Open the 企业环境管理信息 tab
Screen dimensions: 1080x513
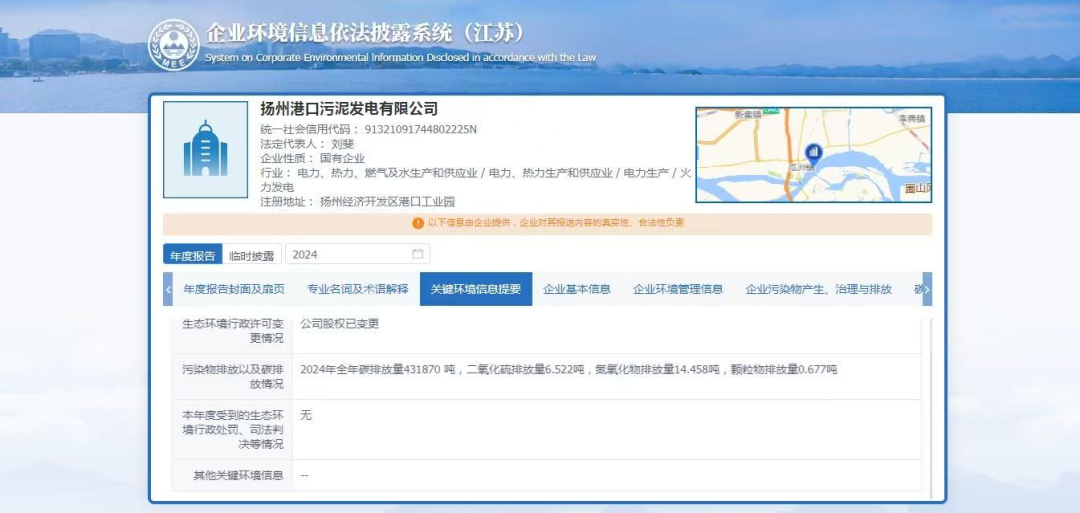677,289
